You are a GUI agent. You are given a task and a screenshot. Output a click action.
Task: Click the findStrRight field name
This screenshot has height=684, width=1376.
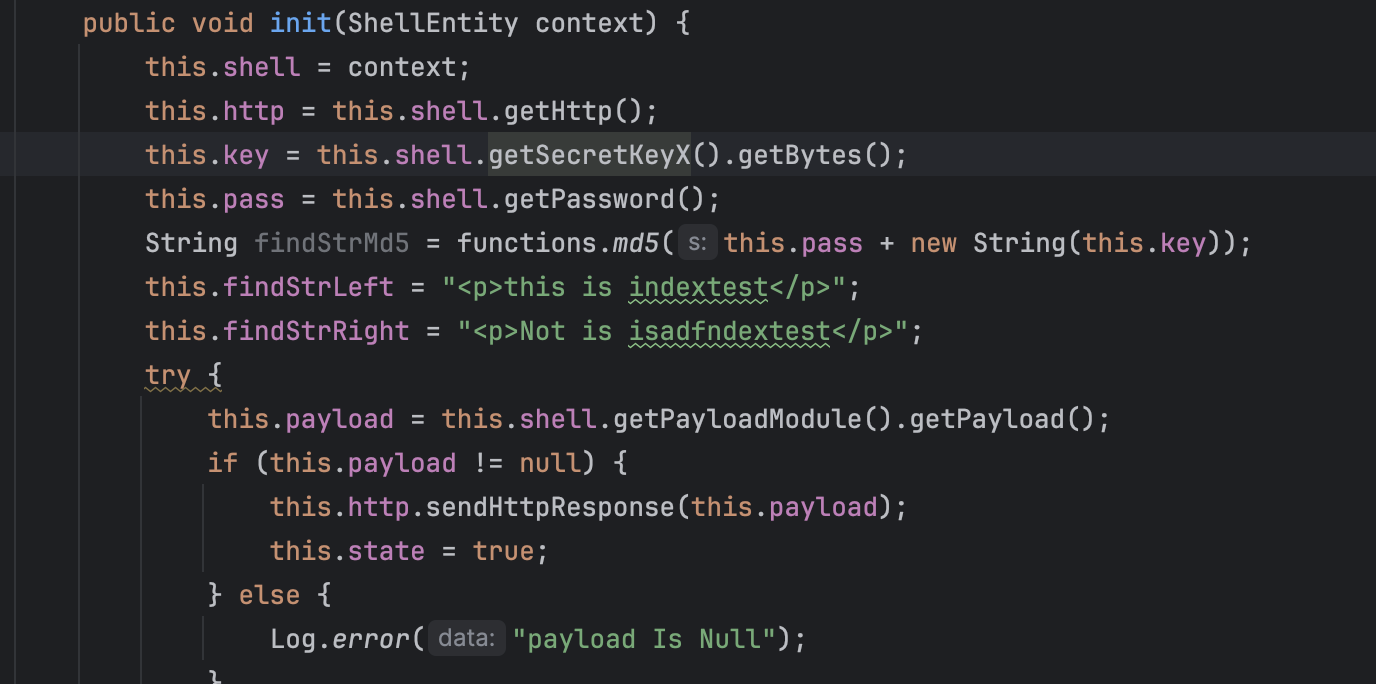pos(316,331)
